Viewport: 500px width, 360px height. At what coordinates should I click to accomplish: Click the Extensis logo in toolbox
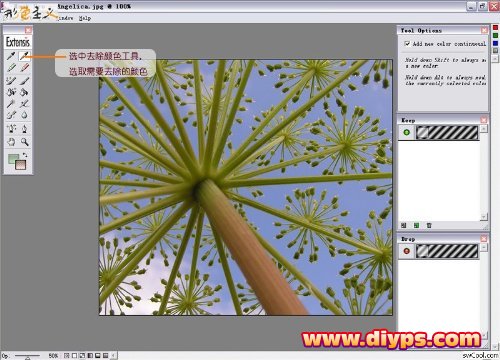point(18,42)
